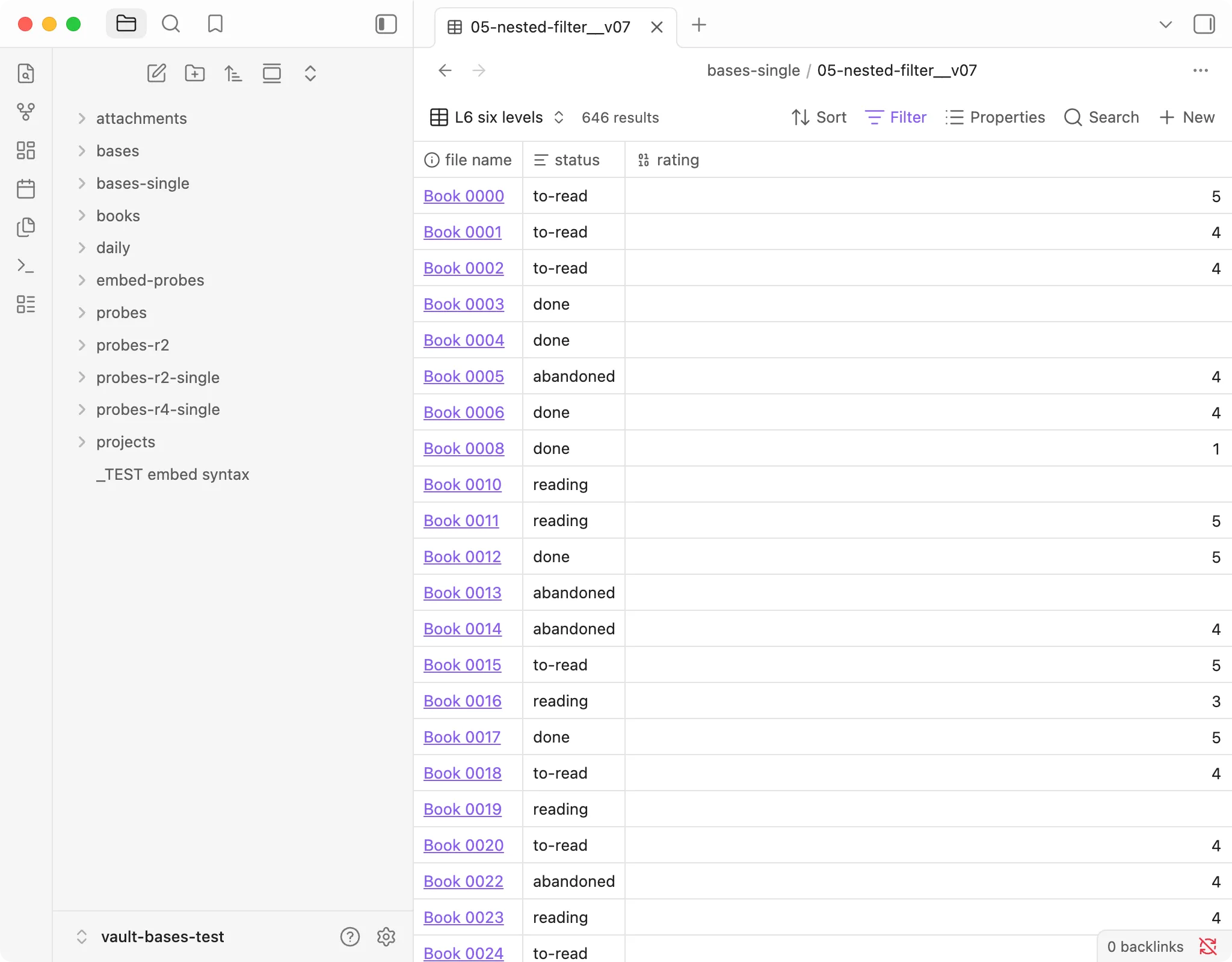Open graph view ribbon icon
The height and width of the screenshot is (962, 1232).
[x=26, y=112]
